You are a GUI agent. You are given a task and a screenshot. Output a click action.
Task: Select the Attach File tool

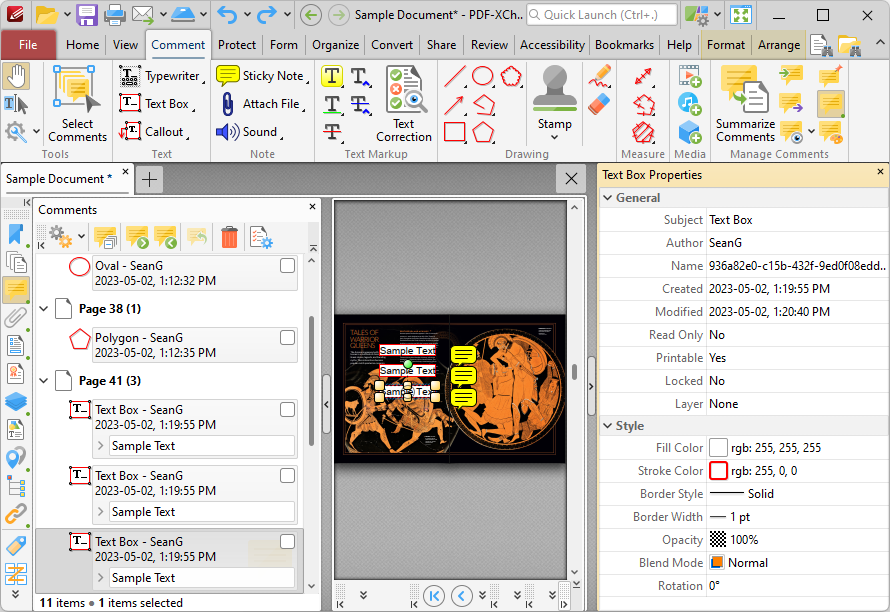261,104
